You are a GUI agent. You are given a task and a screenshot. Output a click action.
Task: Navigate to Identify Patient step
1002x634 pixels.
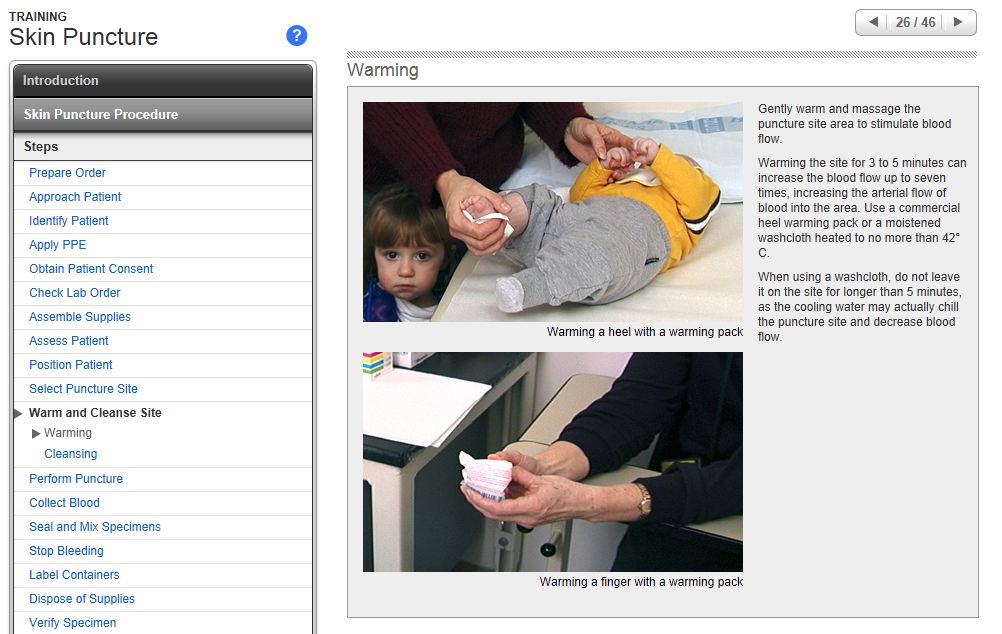[x=69, y=221]
